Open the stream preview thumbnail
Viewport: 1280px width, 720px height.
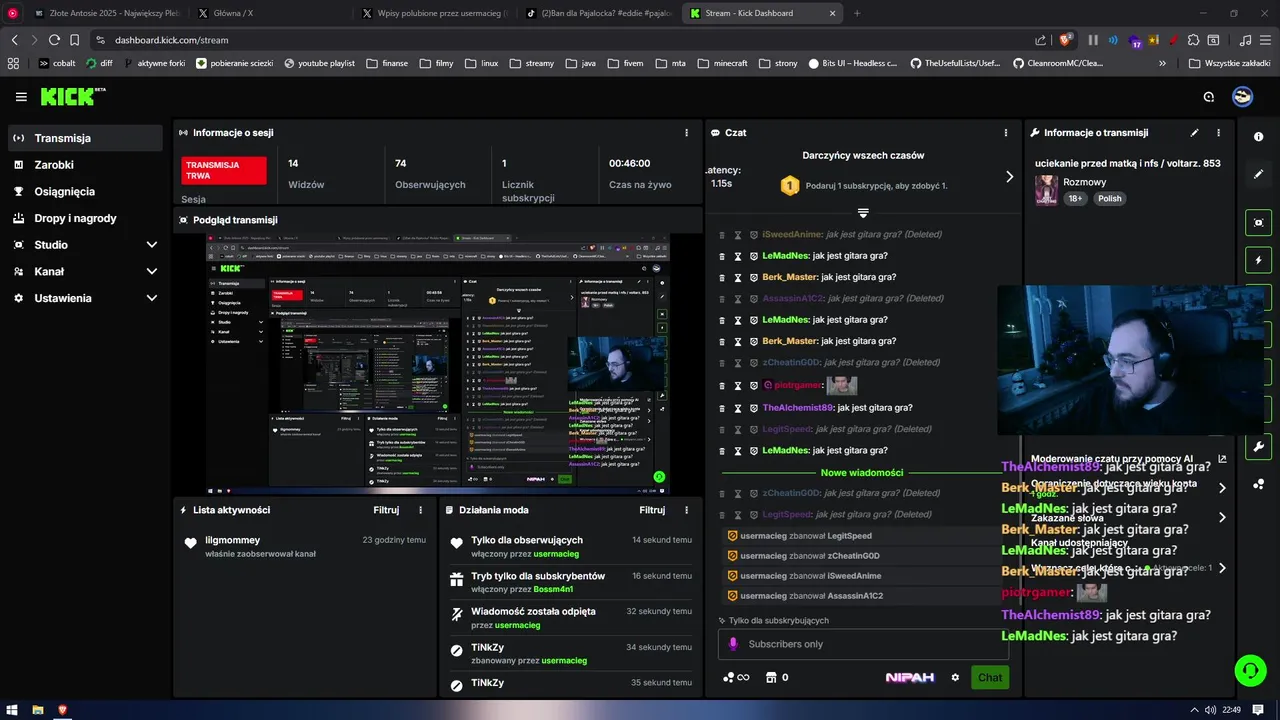tap(438, 364)
